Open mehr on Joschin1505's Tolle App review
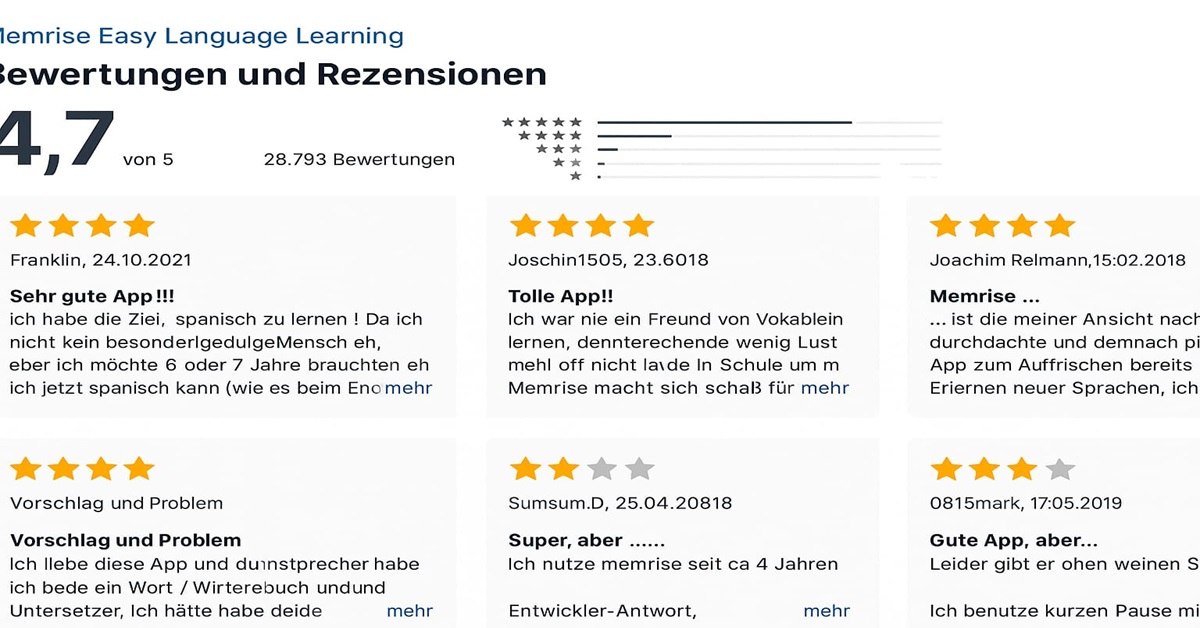The height and width of the screenshot is (628, 1200). (827, 388)
